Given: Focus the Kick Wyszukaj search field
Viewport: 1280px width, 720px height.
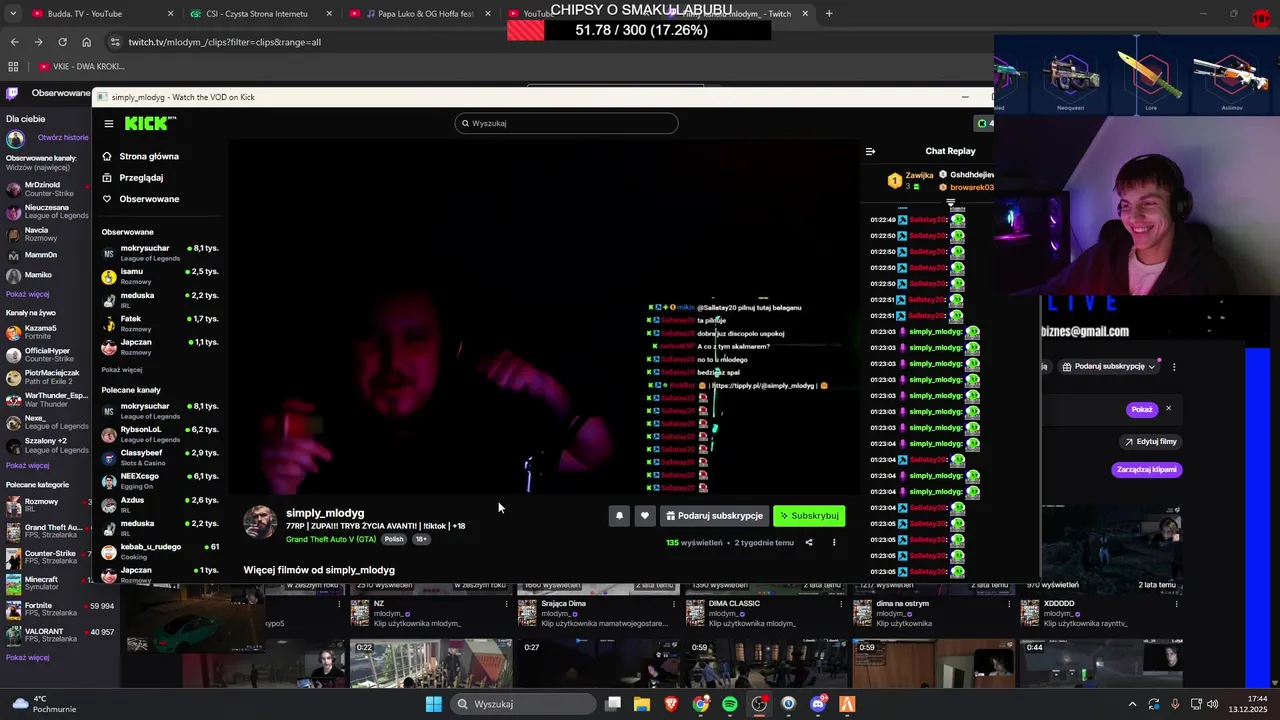Looking at the screenshot, I should (566, 123).
